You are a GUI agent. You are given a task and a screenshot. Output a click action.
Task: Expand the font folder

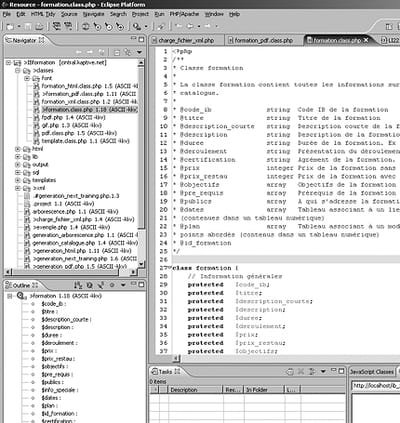coord(27,78)
